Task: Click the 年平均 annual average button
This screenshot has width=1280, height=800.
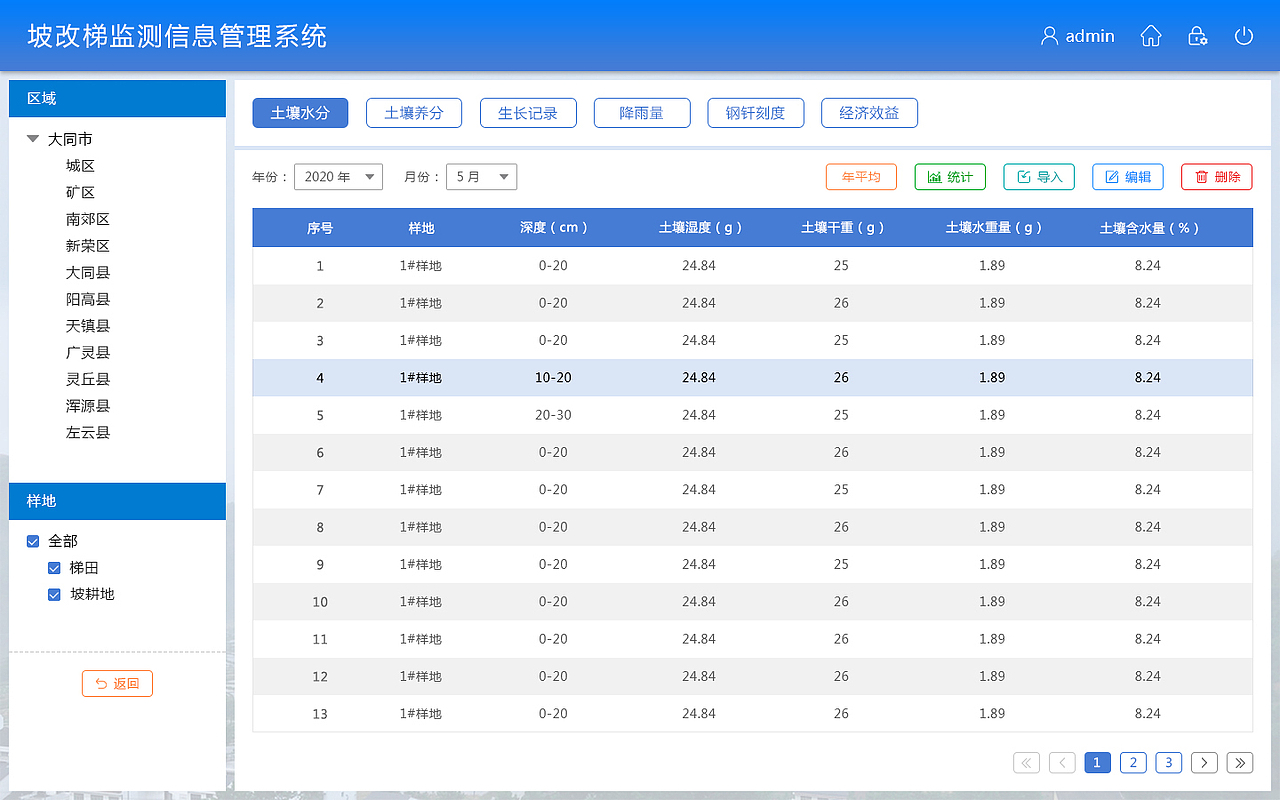Action: [x=861, y=176]
